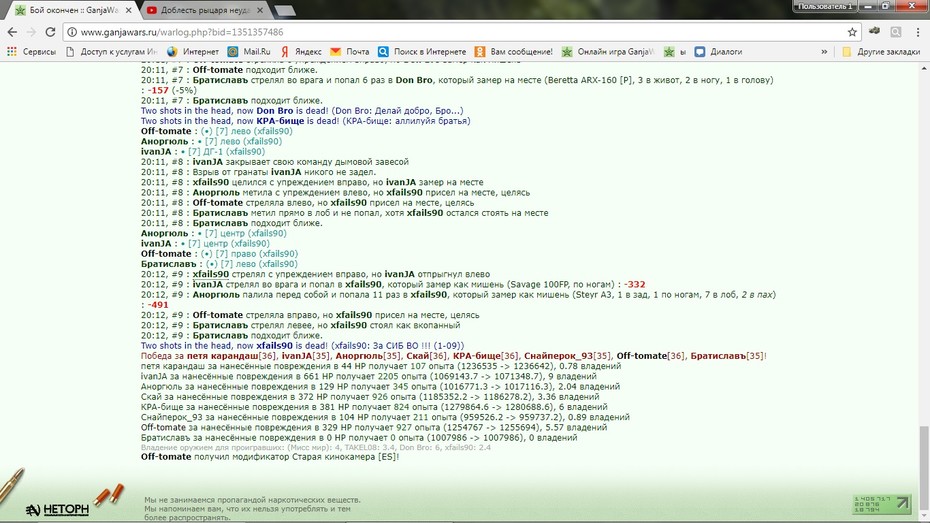Open the Почта bookmark
930x523 pixels.
[x=350, y=52]
